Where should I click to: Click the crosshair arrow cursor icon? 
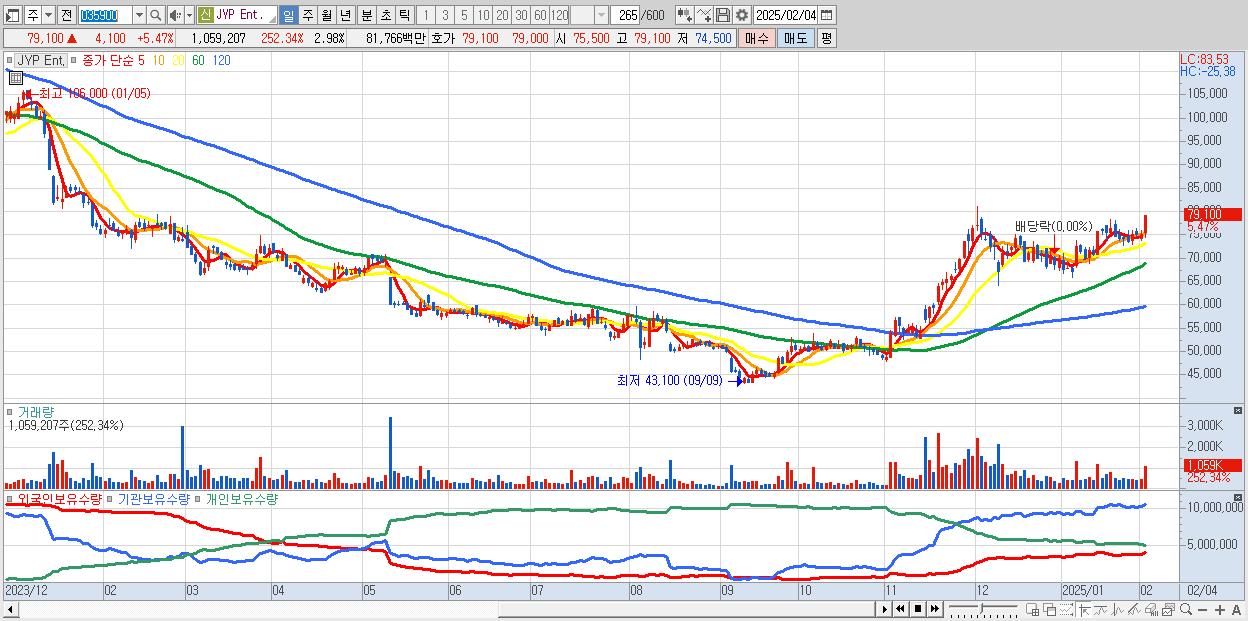click(x=1085, y=610)
